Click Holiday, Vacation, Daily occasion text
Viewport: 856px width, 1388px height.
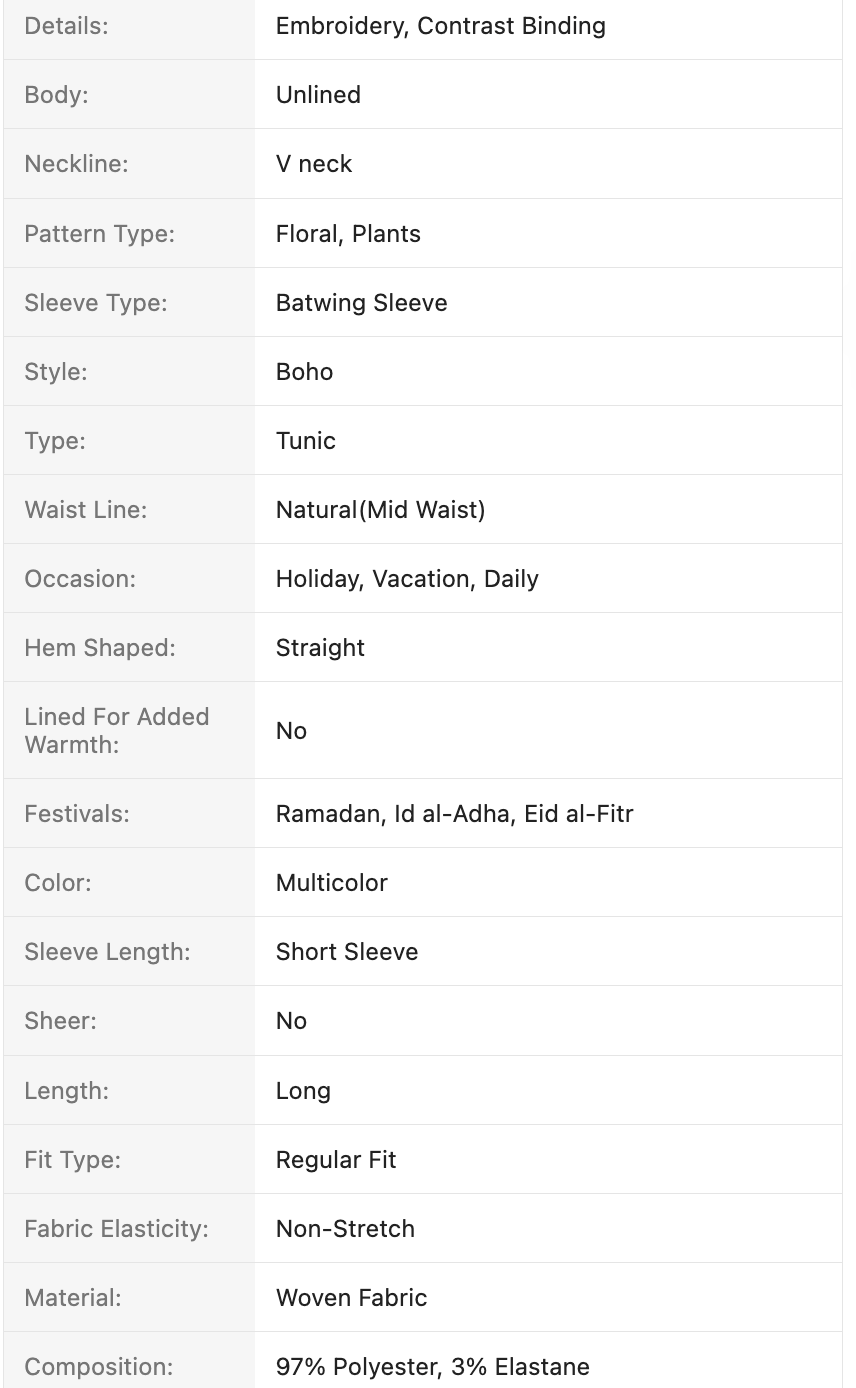click(x=407, y=579)
